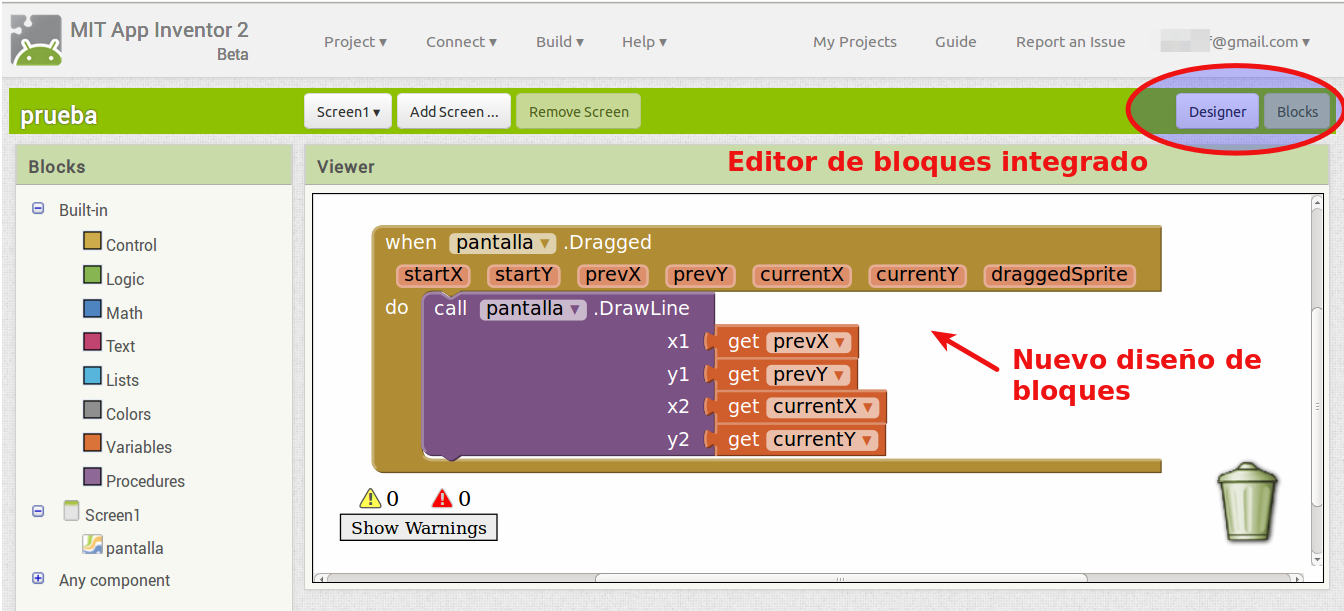Open the Colors blocks drawer
This screenshot has width=1344, height=611.
coord(116,412)
